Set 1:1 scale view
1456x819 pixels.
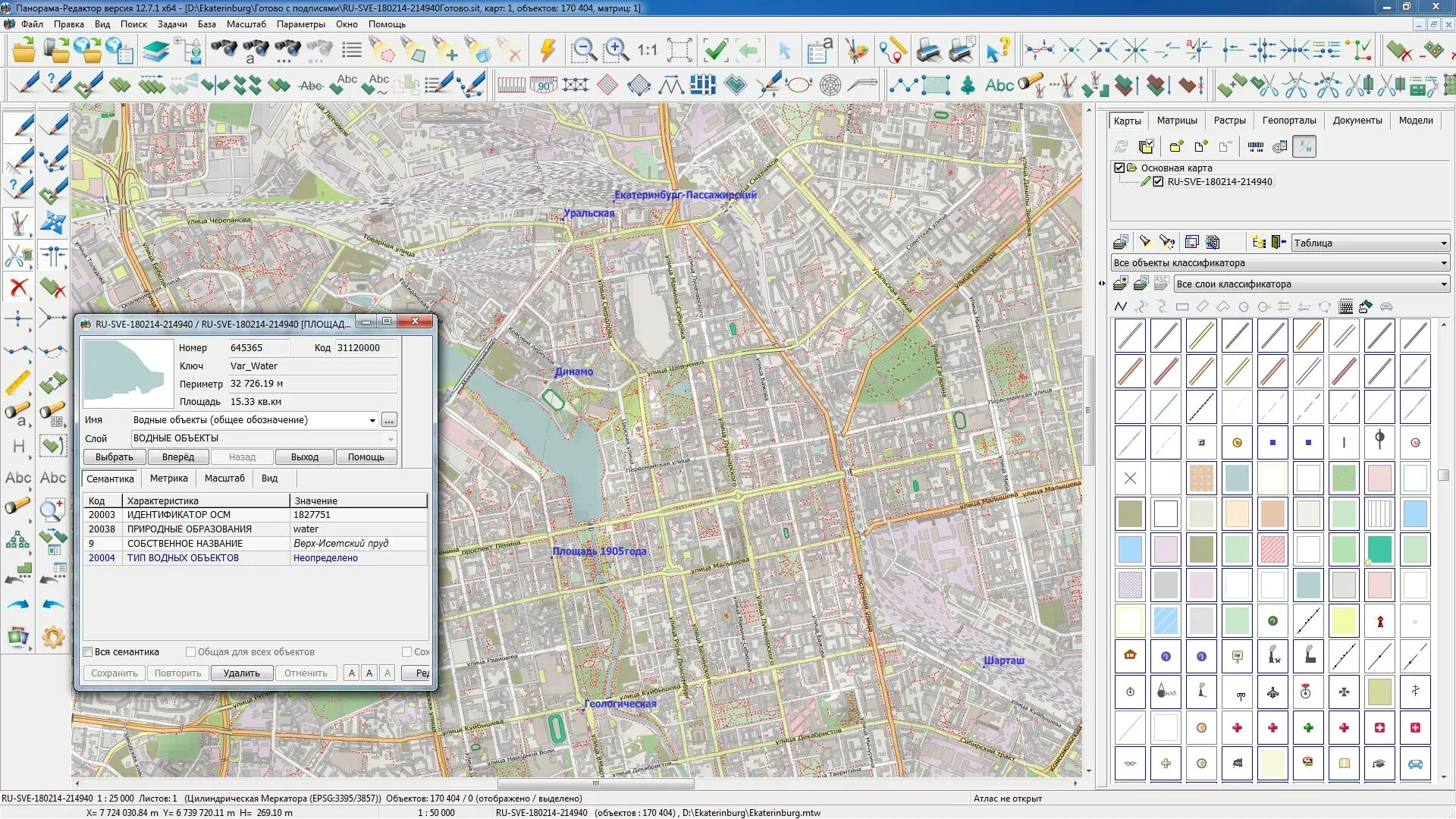tap(647, 51)
